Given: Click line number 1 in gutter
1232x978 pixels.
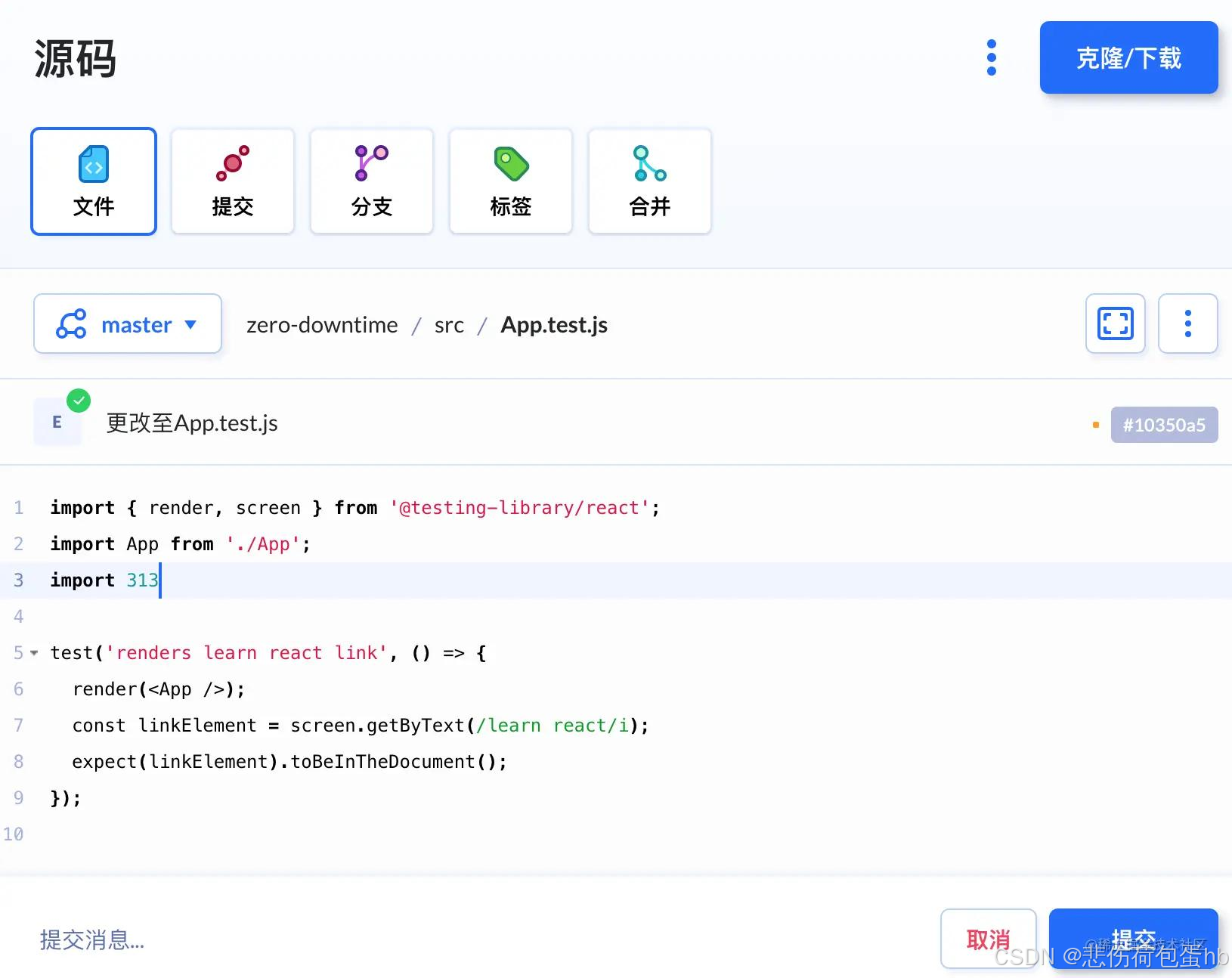Looking at the screenshot, I should click(19, 508).
